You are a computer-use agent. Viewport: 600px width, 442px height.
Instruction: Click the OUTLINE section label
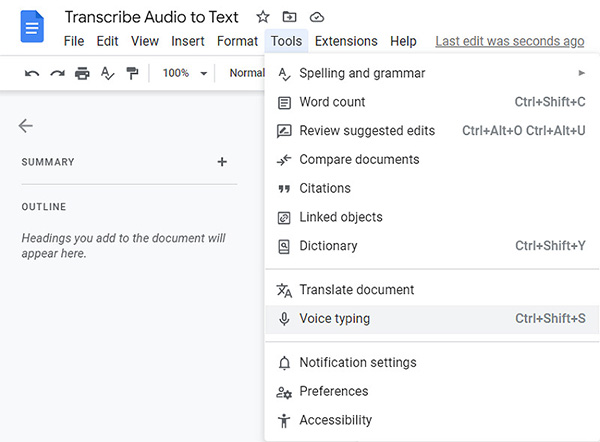[x=44, y=207]
